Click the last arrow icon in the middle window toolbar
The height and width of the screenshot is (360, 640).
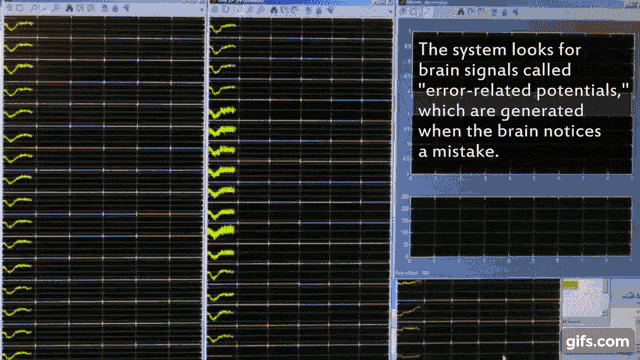tap(331, 9)
